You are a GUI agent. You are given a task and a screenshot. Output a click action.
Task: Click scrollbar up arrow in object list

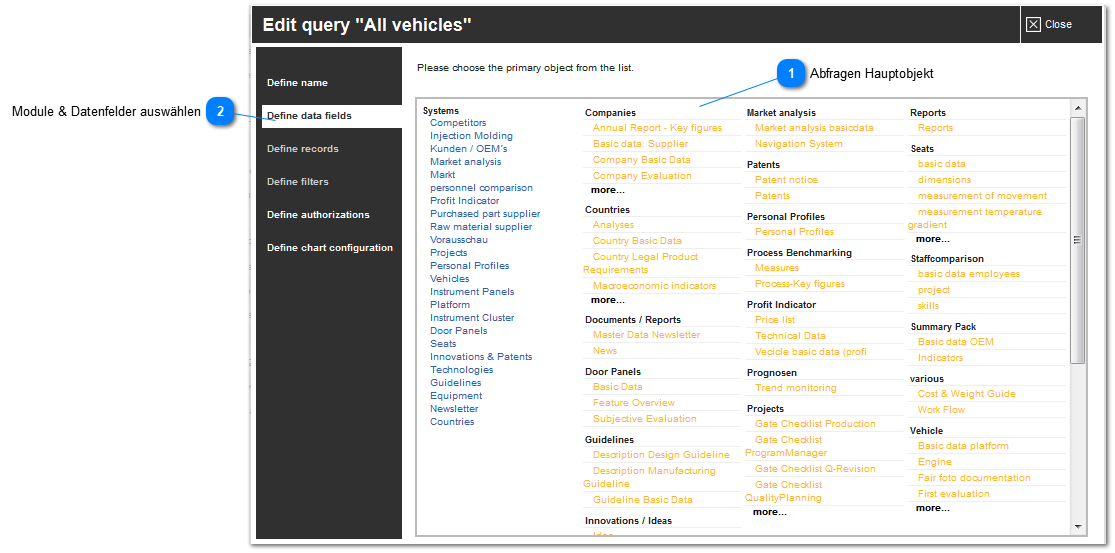pyautogui.click(x=1077, y=108)
